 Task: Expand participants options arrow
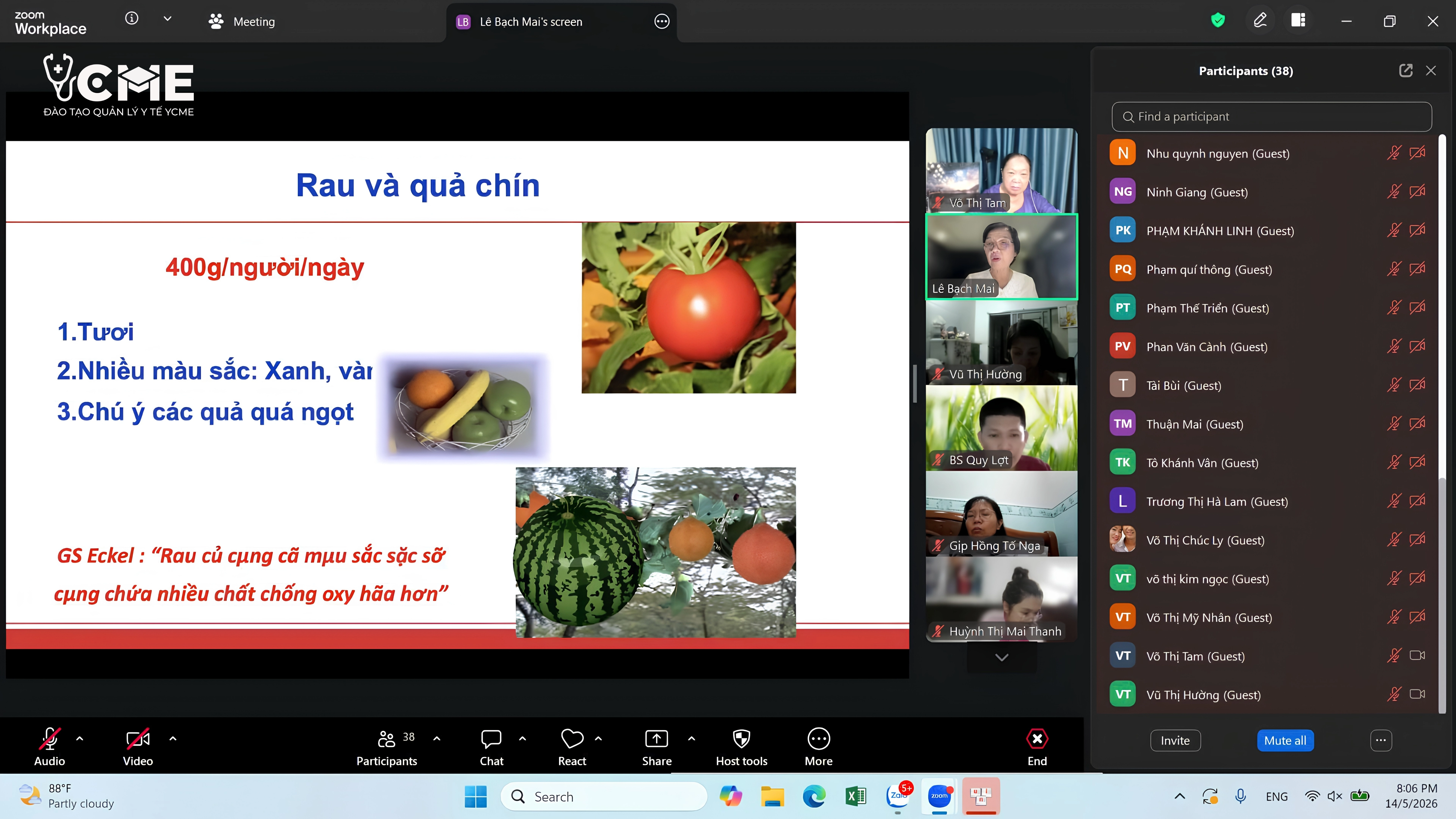tap(437, 738)
